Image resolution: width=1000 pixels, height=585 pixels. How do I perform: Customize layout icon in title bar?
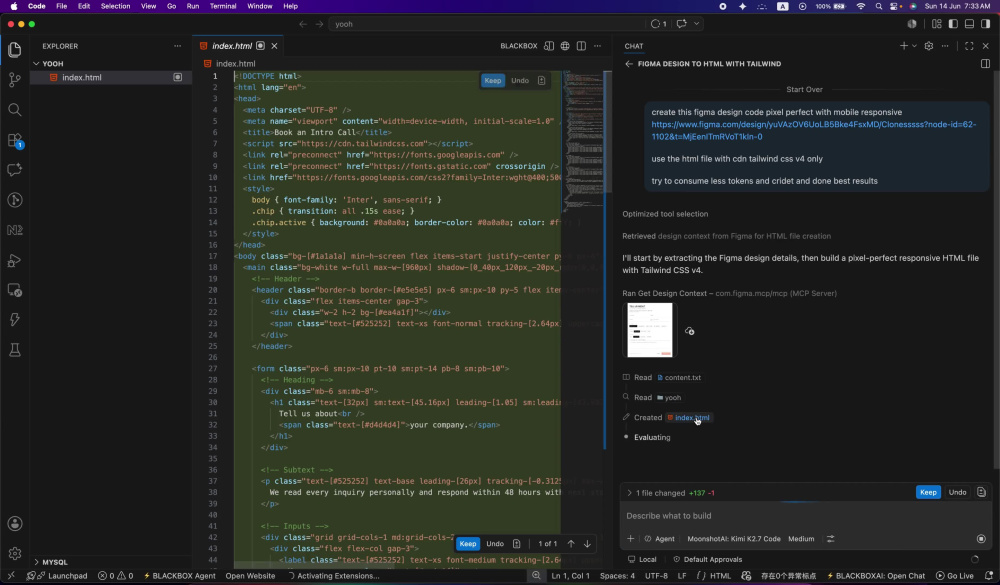point(936,24)
